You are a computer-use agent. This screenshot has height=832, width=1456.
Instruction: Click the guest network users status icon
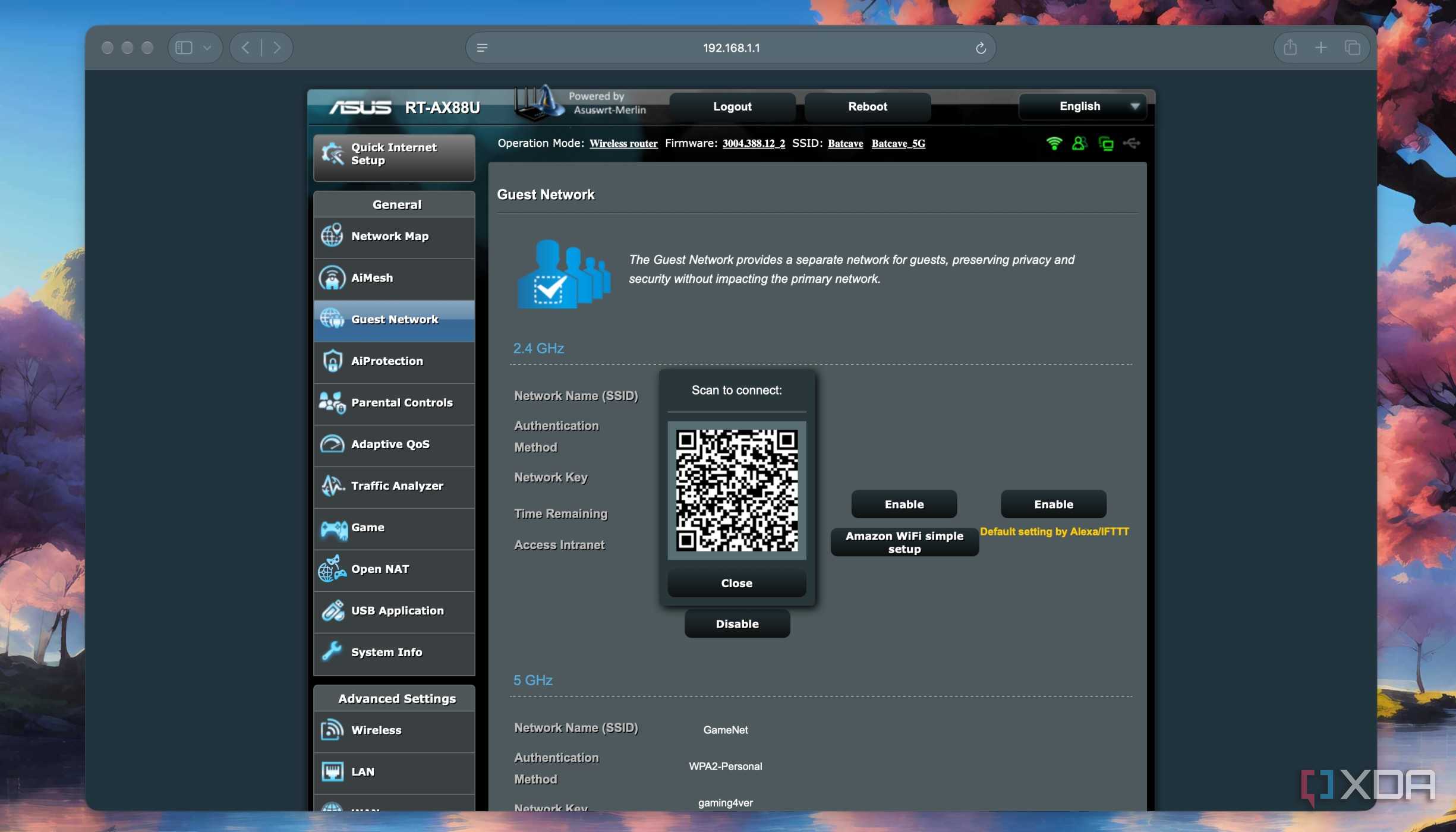[1079, 143]
